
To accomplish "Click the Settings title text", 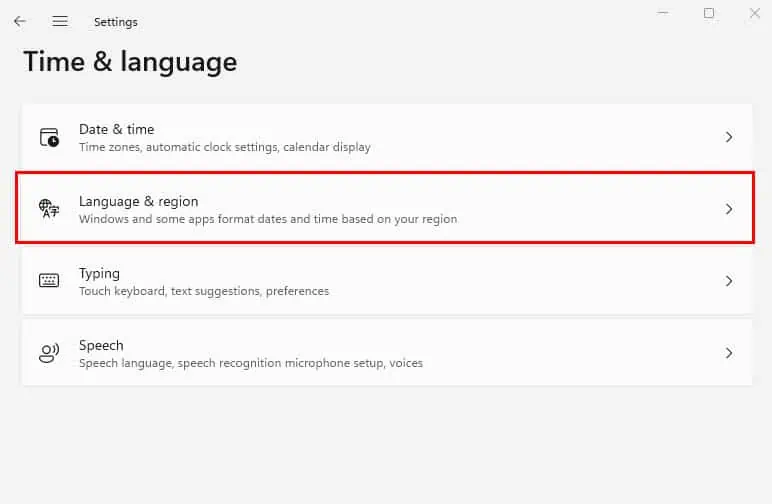I will (116, 22).
